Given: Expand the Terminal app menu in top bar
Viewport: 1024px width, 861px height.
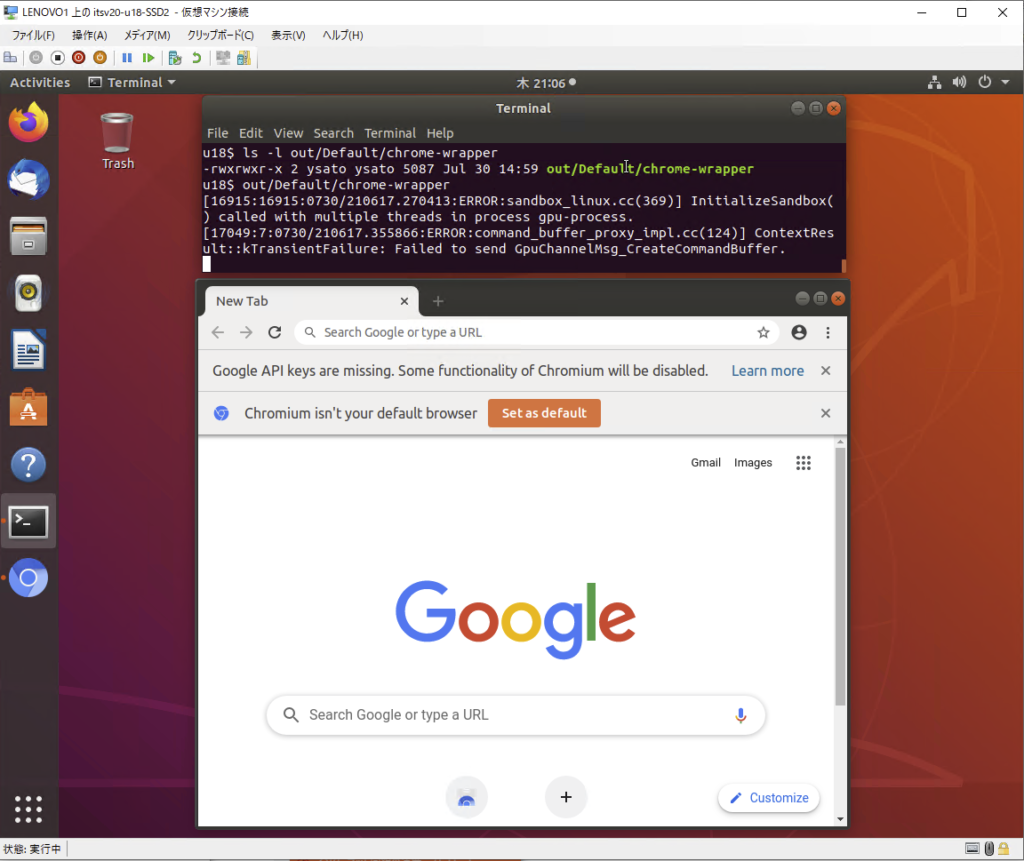Looking at the screenshot, I should pyautogui.click(x=132, y=82).
